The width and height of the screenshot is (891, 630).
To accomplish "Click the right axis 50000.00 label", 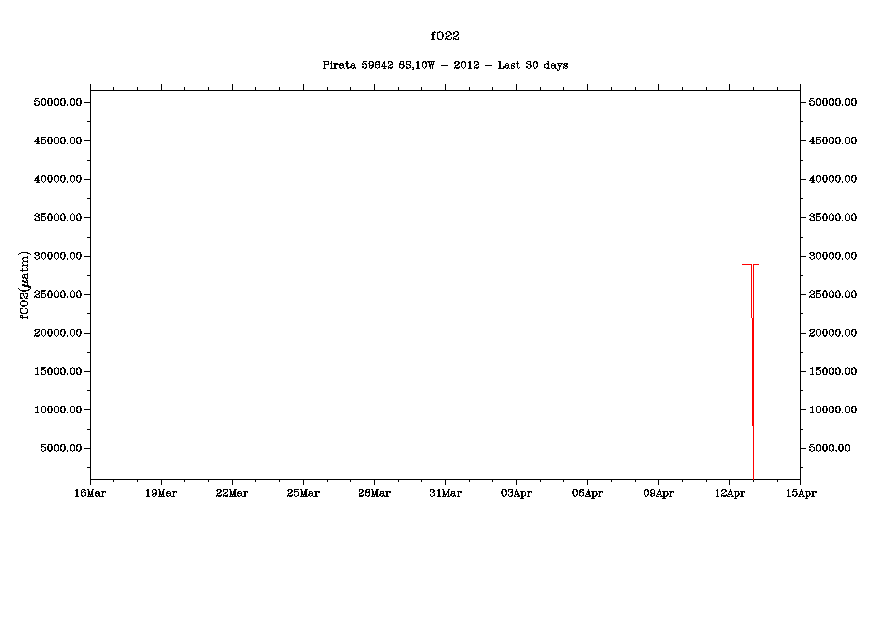I will pyautogui.click(x=833, y=102).
